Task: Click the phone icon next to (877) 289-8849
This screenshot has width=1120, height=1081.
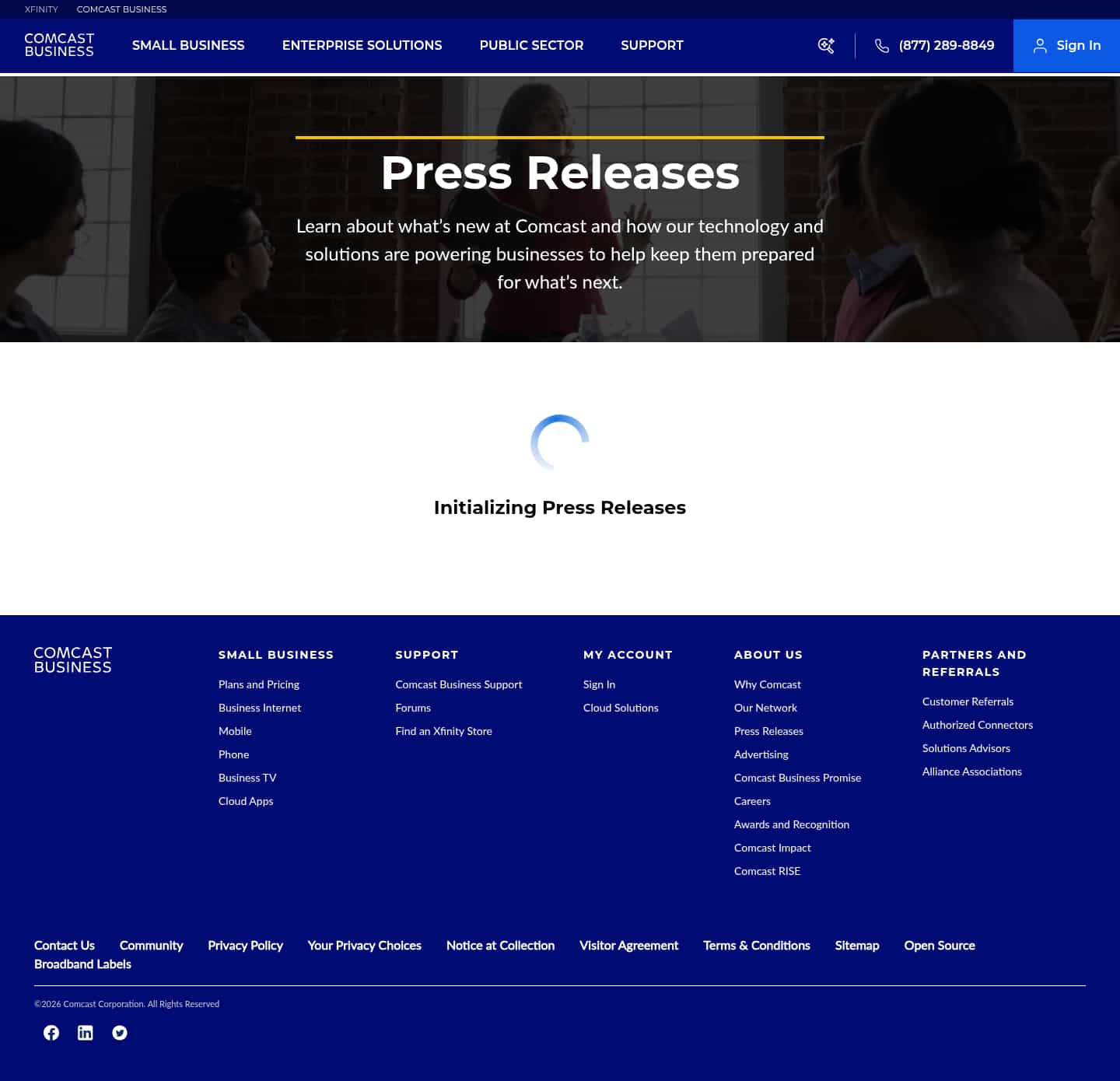Action: click(881, 46)
